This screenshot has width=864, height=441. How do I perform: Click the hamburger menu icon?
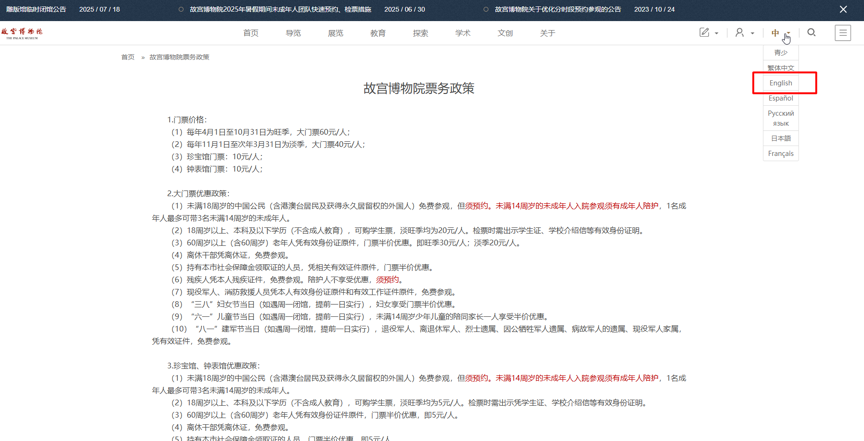pyautogui.click(x=843, y=33)
